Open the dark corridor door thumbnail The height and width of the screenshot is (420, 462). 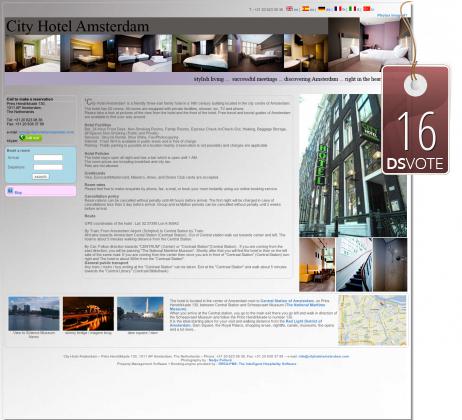pos(390,265)
